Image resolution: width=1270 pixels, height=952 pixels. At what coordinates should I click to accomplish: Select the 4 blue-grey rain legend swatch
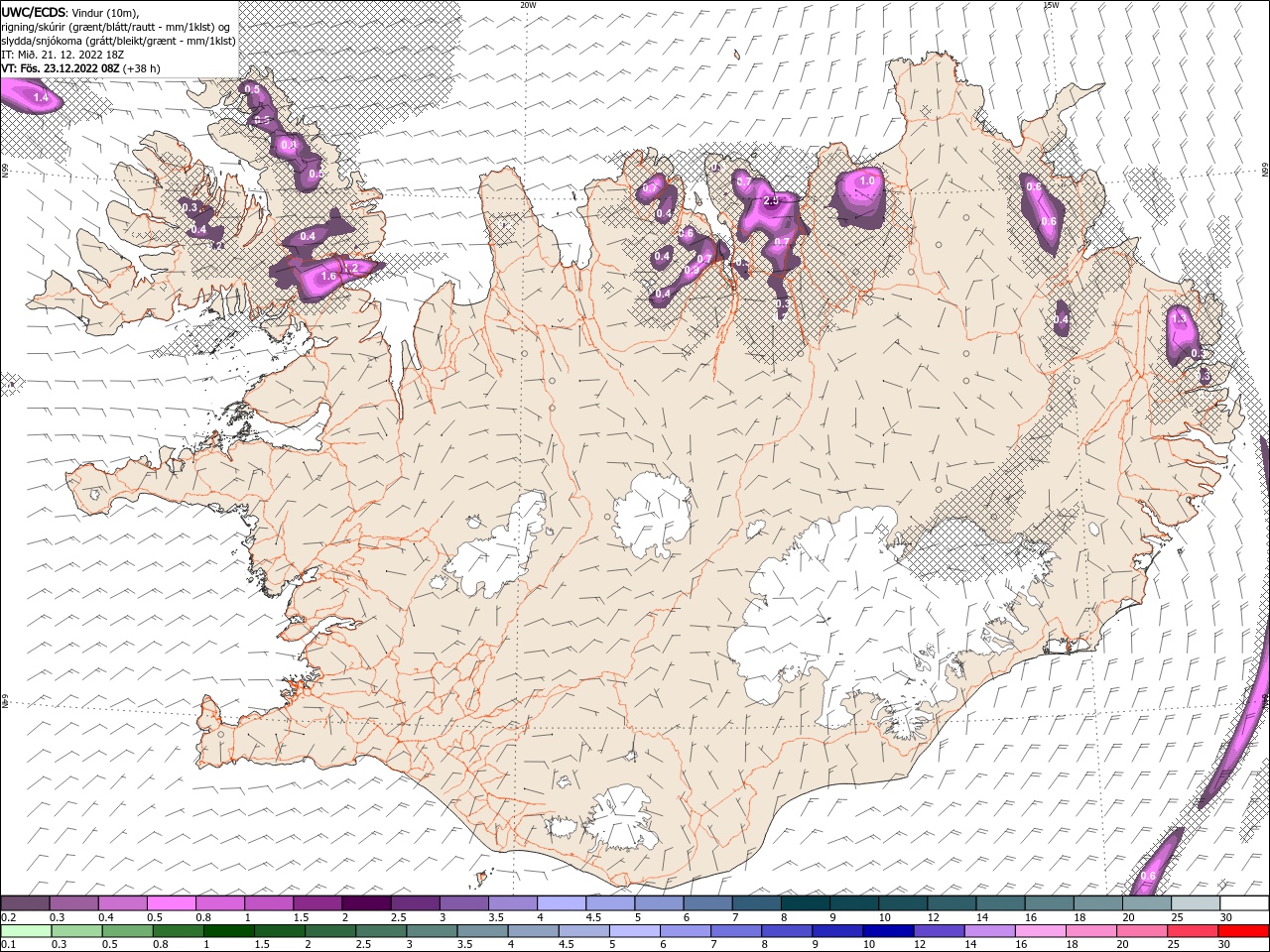(x=534, y=930)
